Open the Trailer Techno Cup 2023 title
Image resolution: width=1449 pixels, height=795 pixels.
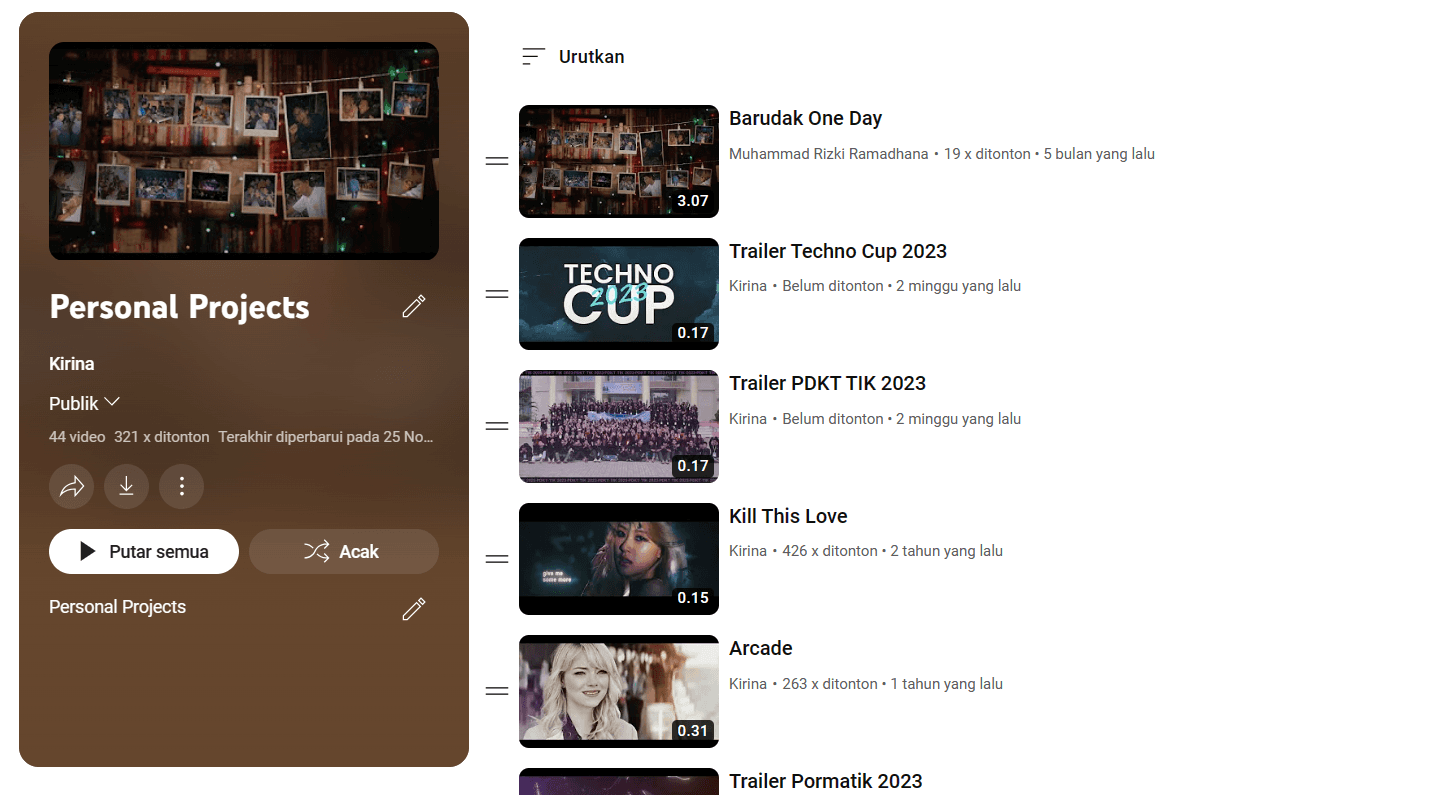tap(838, 251)
